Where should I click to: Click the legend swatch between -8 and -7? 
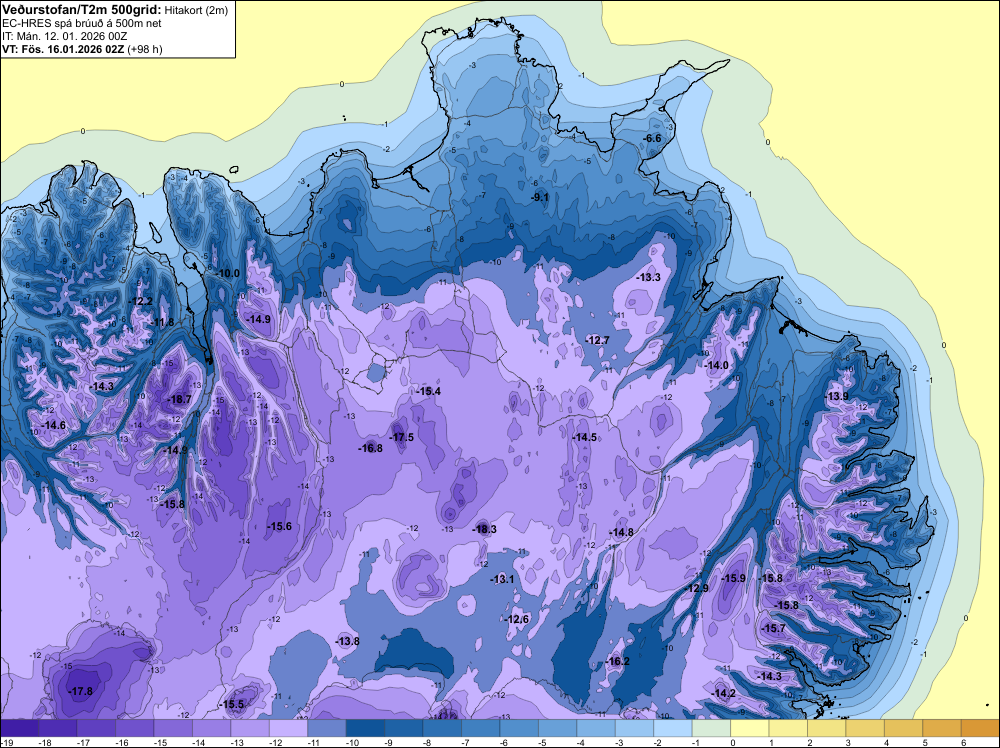coord(443,728)
